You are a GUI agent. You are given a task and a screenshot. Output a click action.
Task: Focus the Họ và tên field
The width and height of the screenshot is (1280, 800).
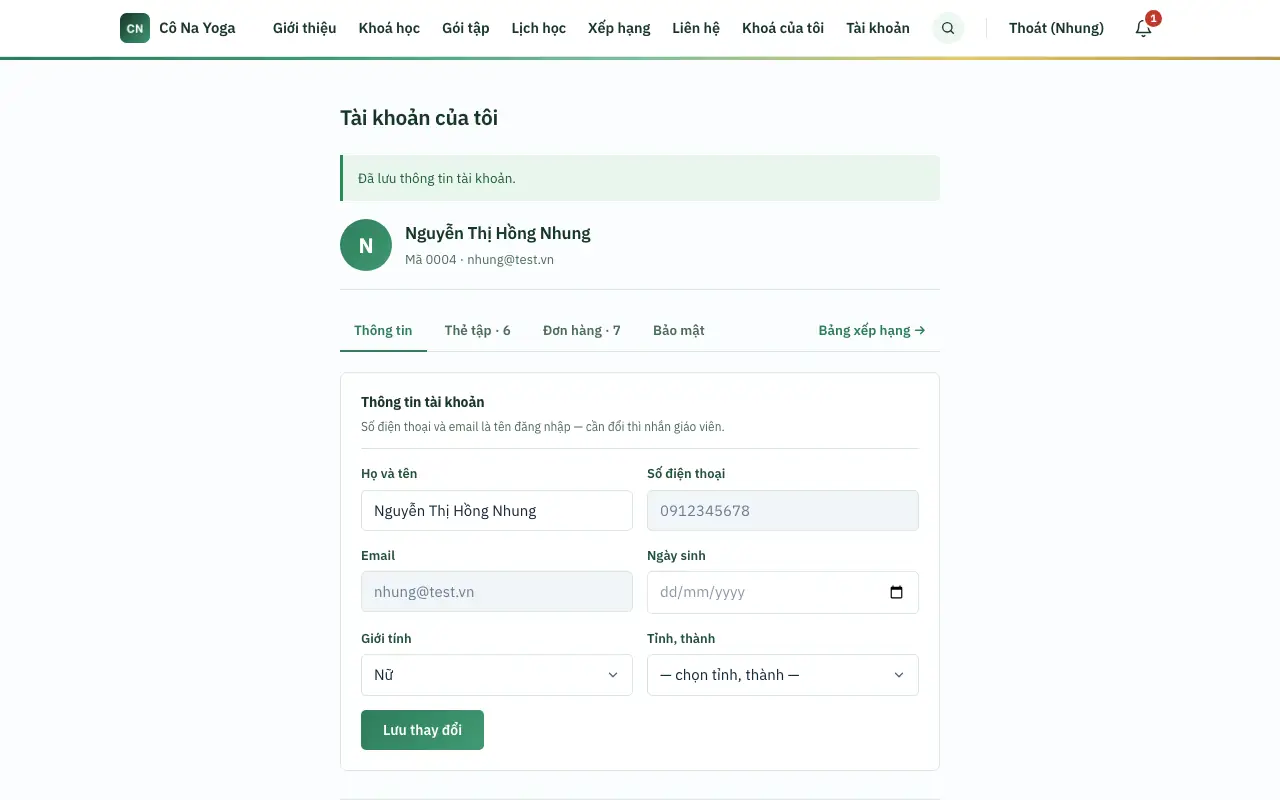pos(497,510)
